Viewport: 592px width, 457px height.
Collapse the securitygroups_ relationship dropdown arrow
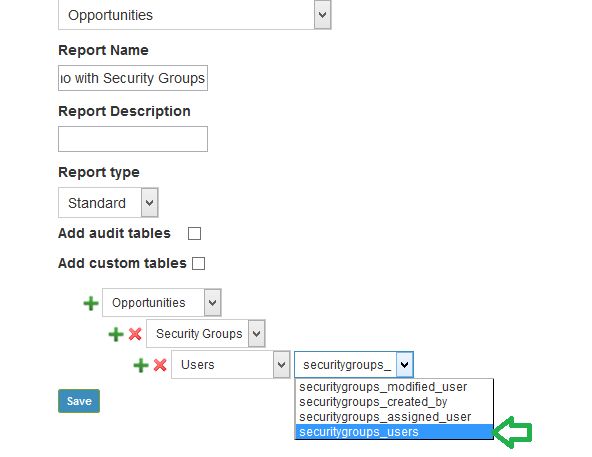point(405,364)
